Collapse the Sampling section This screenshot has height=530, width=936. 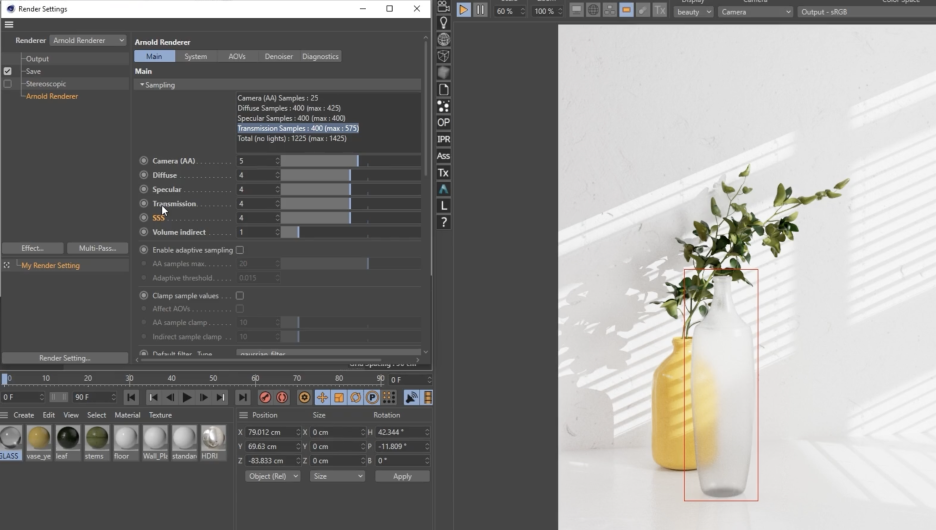pyautogui.click(x=142, y=85)
